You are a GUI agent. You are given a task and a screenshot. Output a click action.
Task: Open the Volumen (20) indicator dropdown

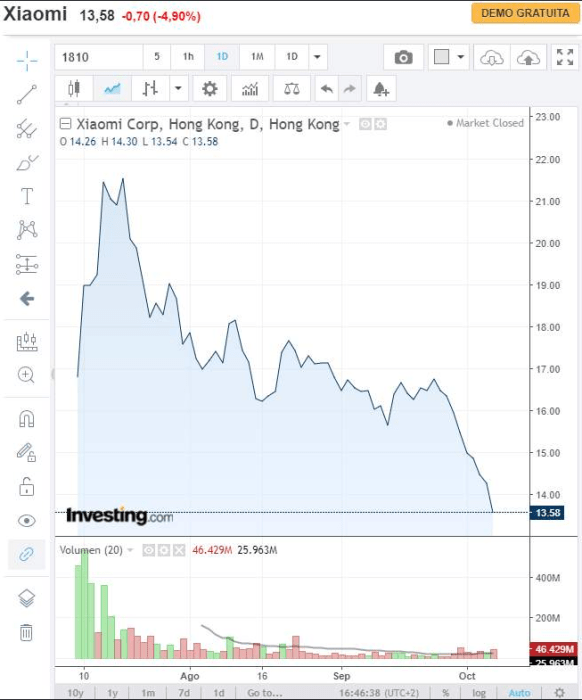pyautogui.click(x=131, y=550)
